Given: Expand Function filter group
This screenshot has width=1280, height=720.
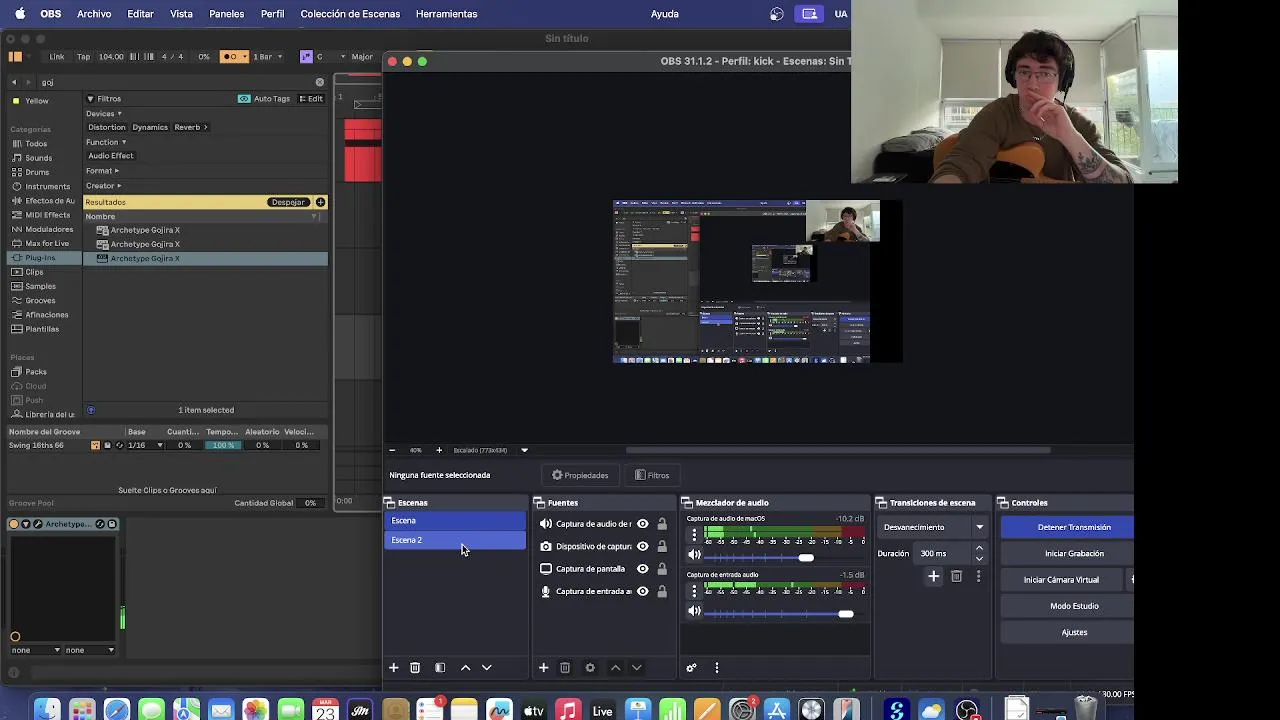Looking at the screenshot, I should click(x=106, y=142).
